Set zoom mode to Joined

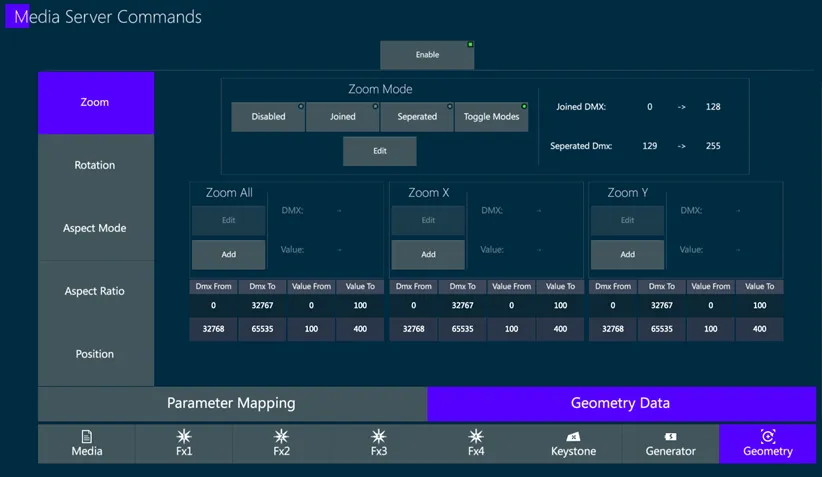click(x=342, y=117)
